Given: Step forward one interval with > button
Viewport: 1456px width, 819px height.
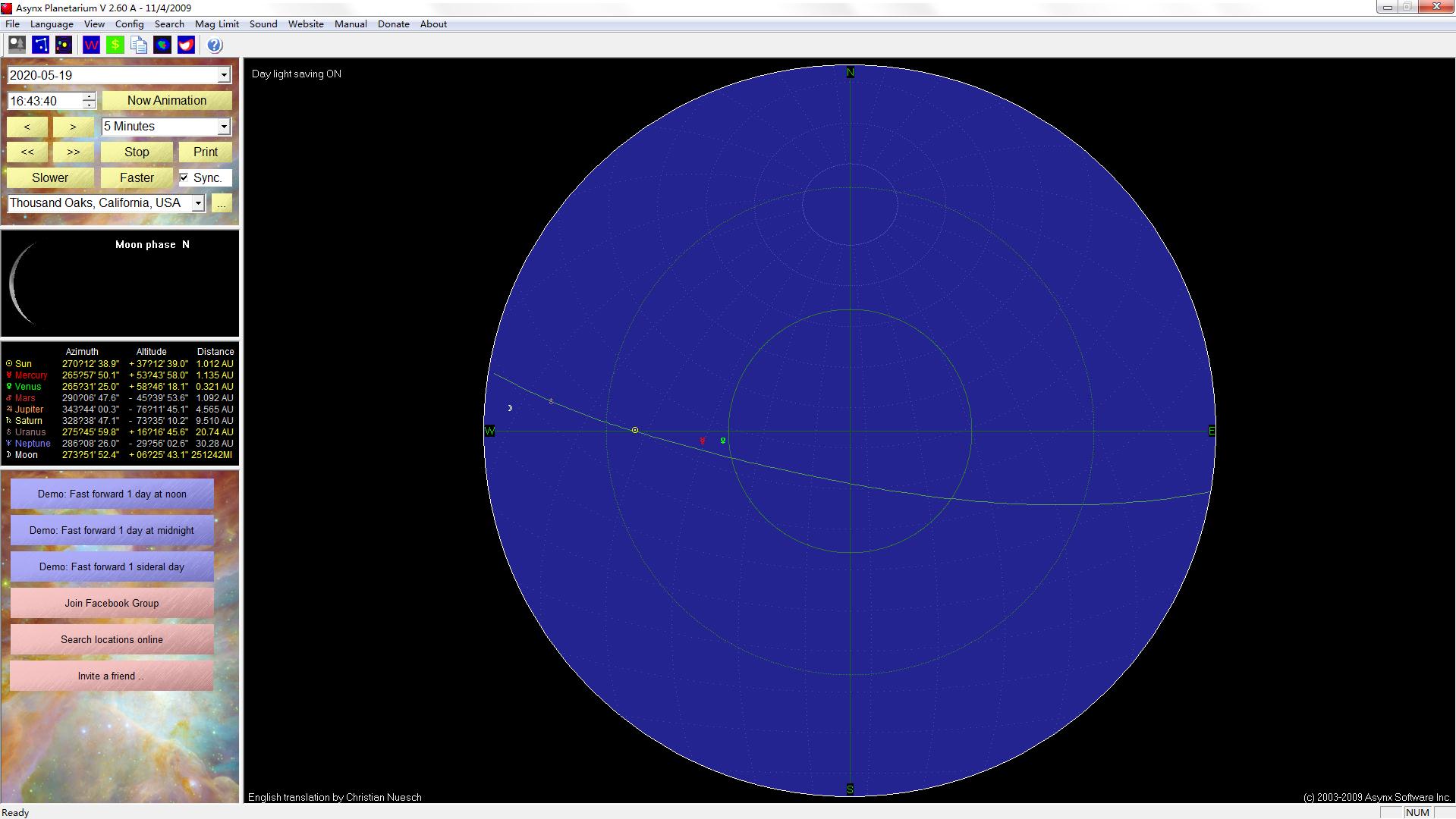Looking at the screenshot, I should (x=73, y=127).
